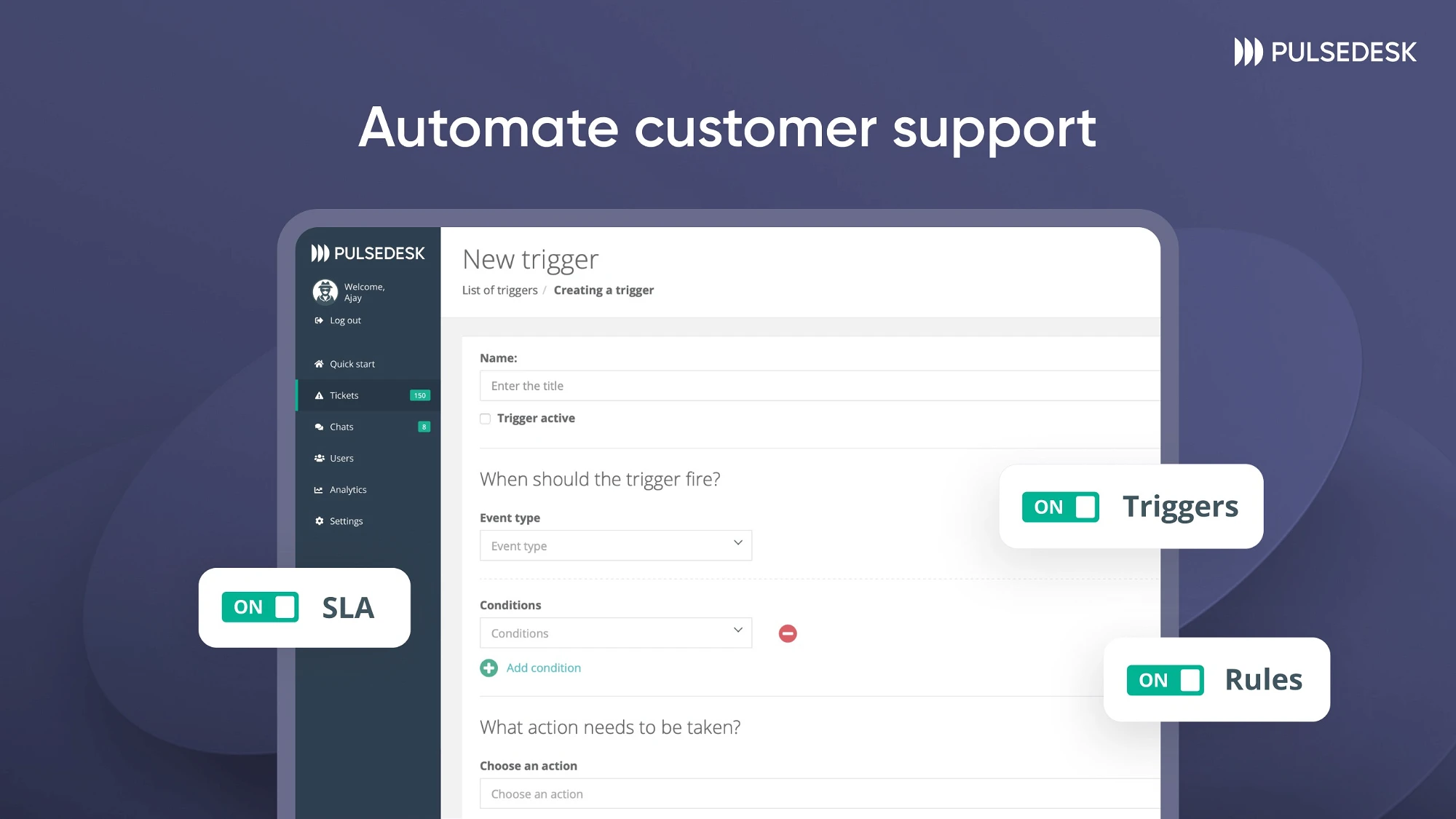Viewport: 1456px width, 819px height.
Task: Click the Analytics chart icon
Action: pos(319,490)
